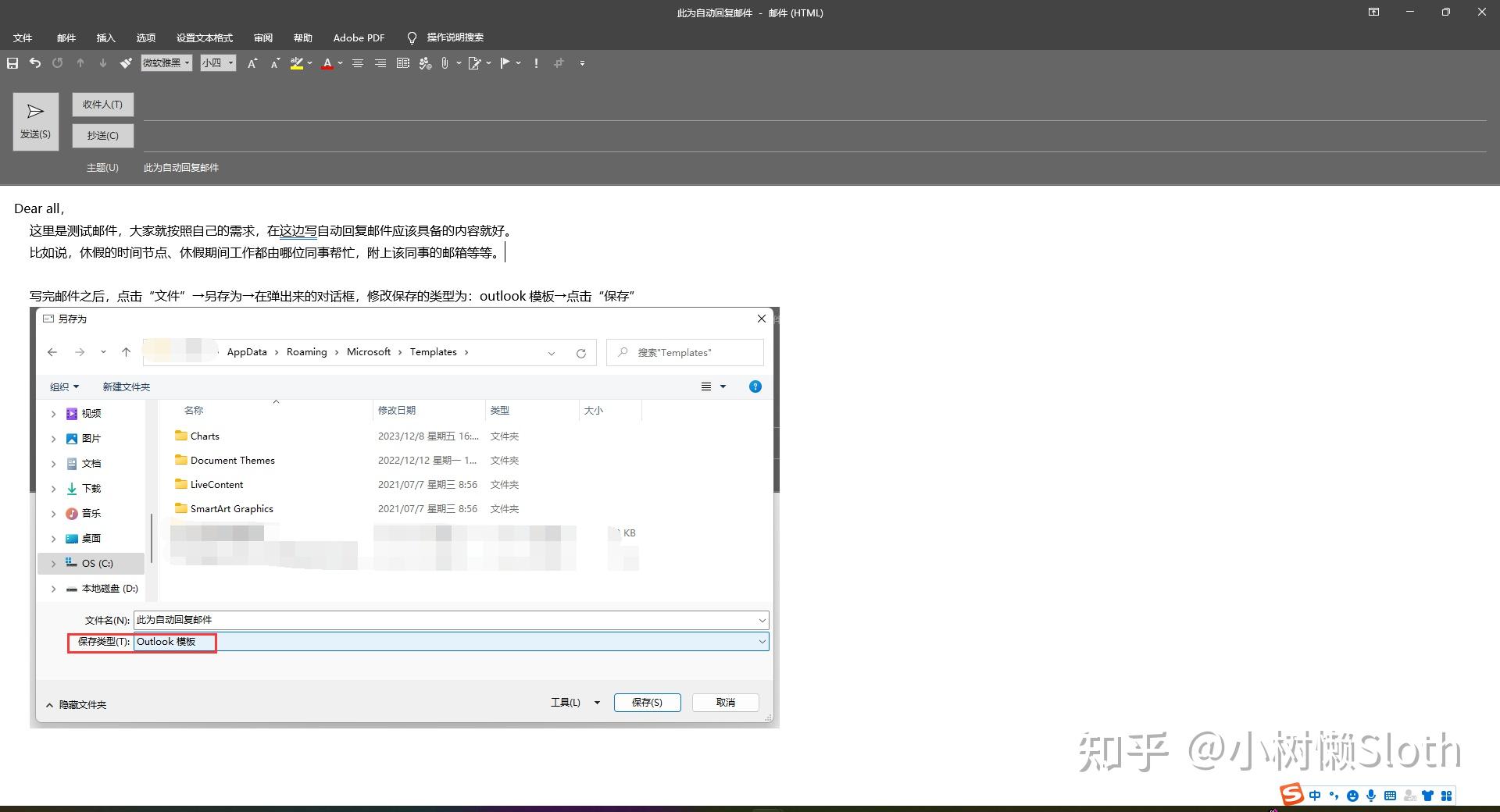Click the greyed-out redo arrow
1500x812 pixels.
58,63
